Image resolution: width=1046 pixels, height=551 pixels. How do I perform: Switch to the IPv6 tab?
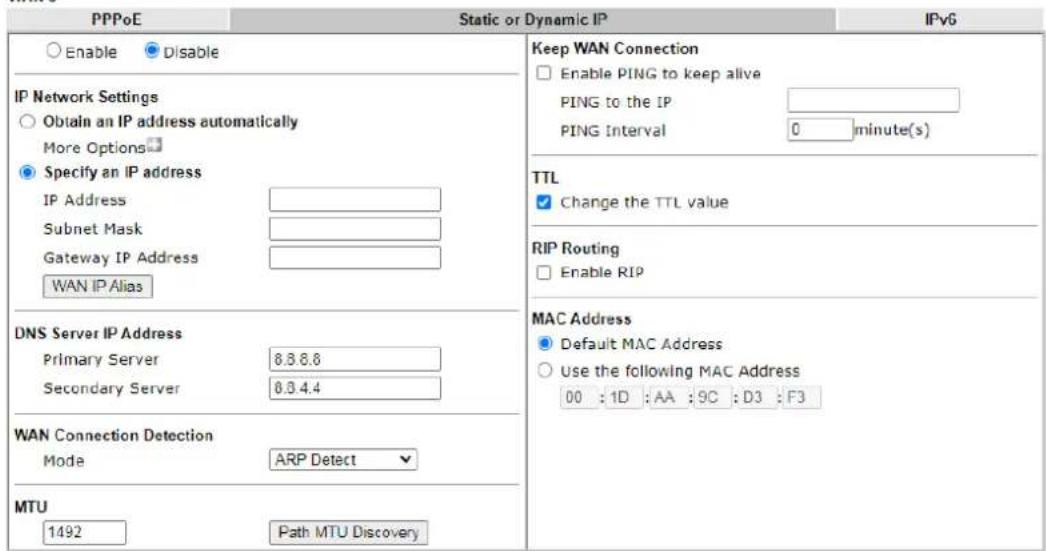pyautogui.click(x=940, y=19)
